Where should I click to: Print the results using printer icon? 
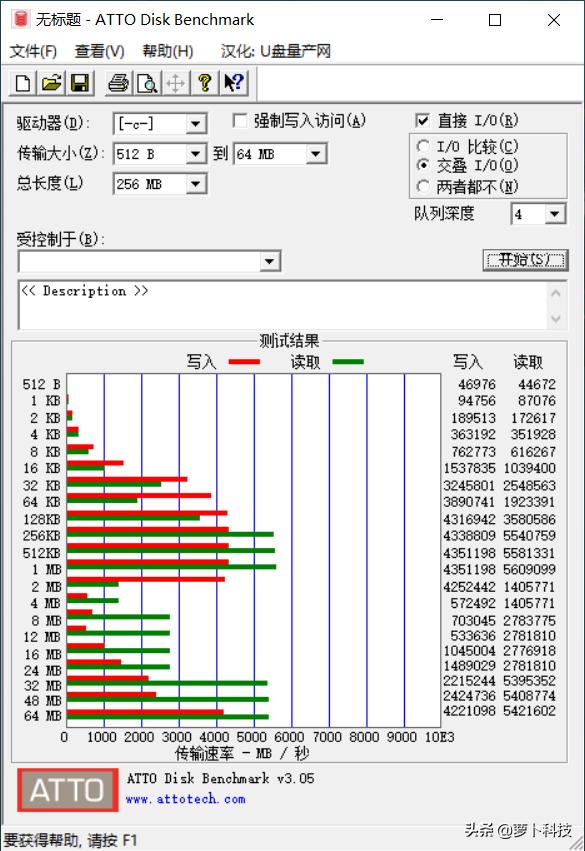(118, 83)
